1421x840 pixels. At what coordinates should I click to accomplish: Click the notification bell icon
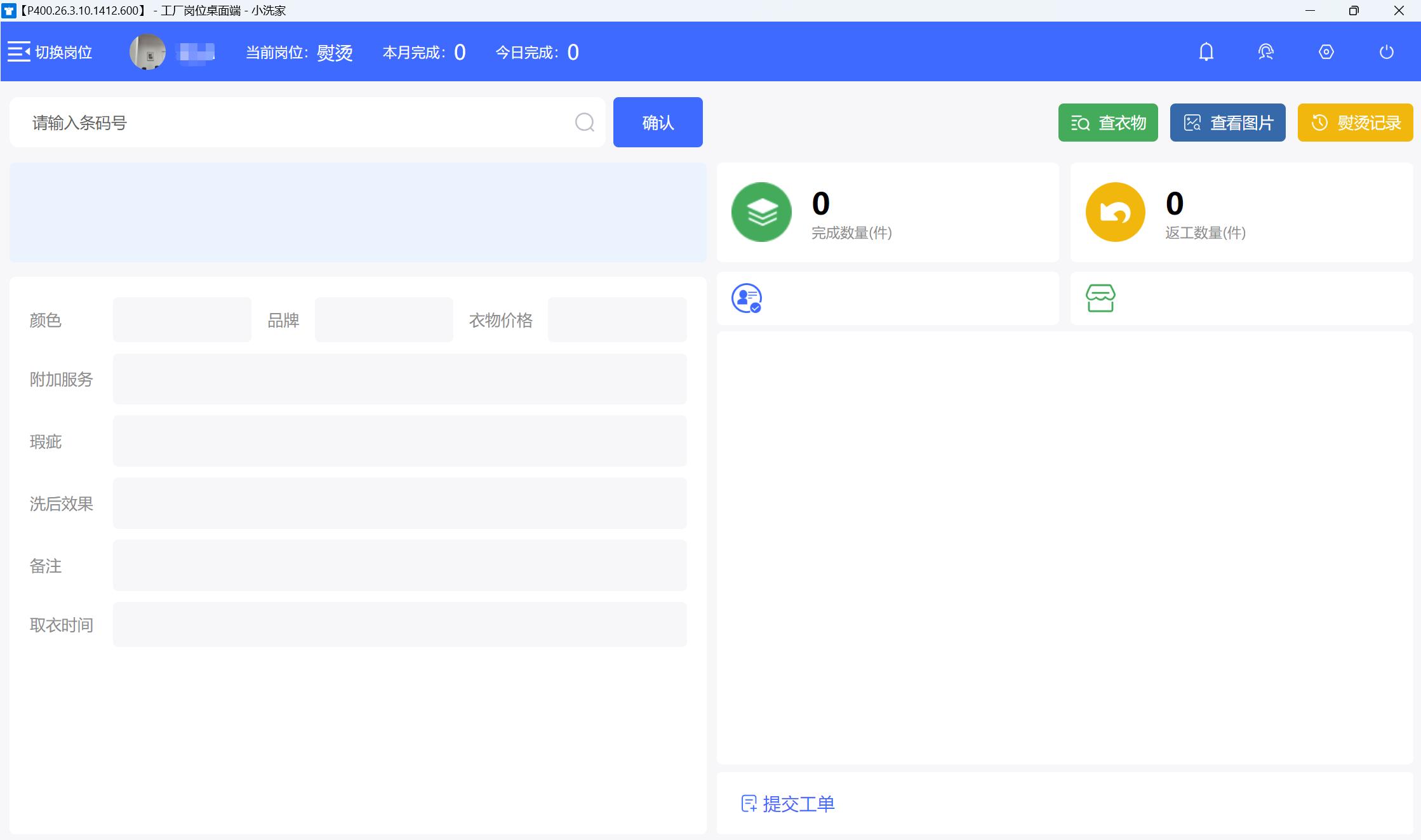coord(1206,52)
